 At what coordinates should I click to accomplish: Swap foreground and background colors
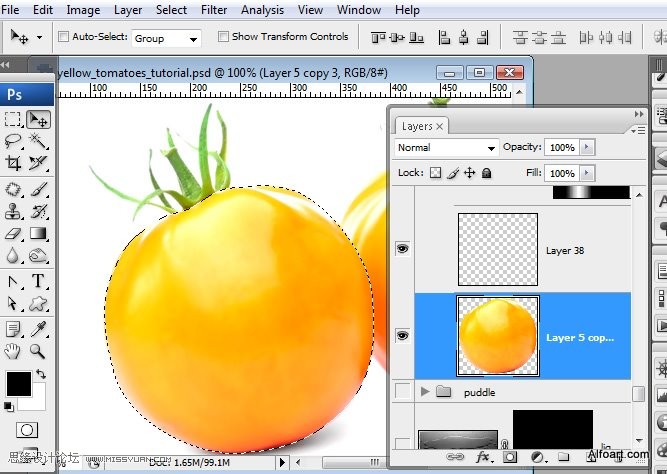[41, 374]
